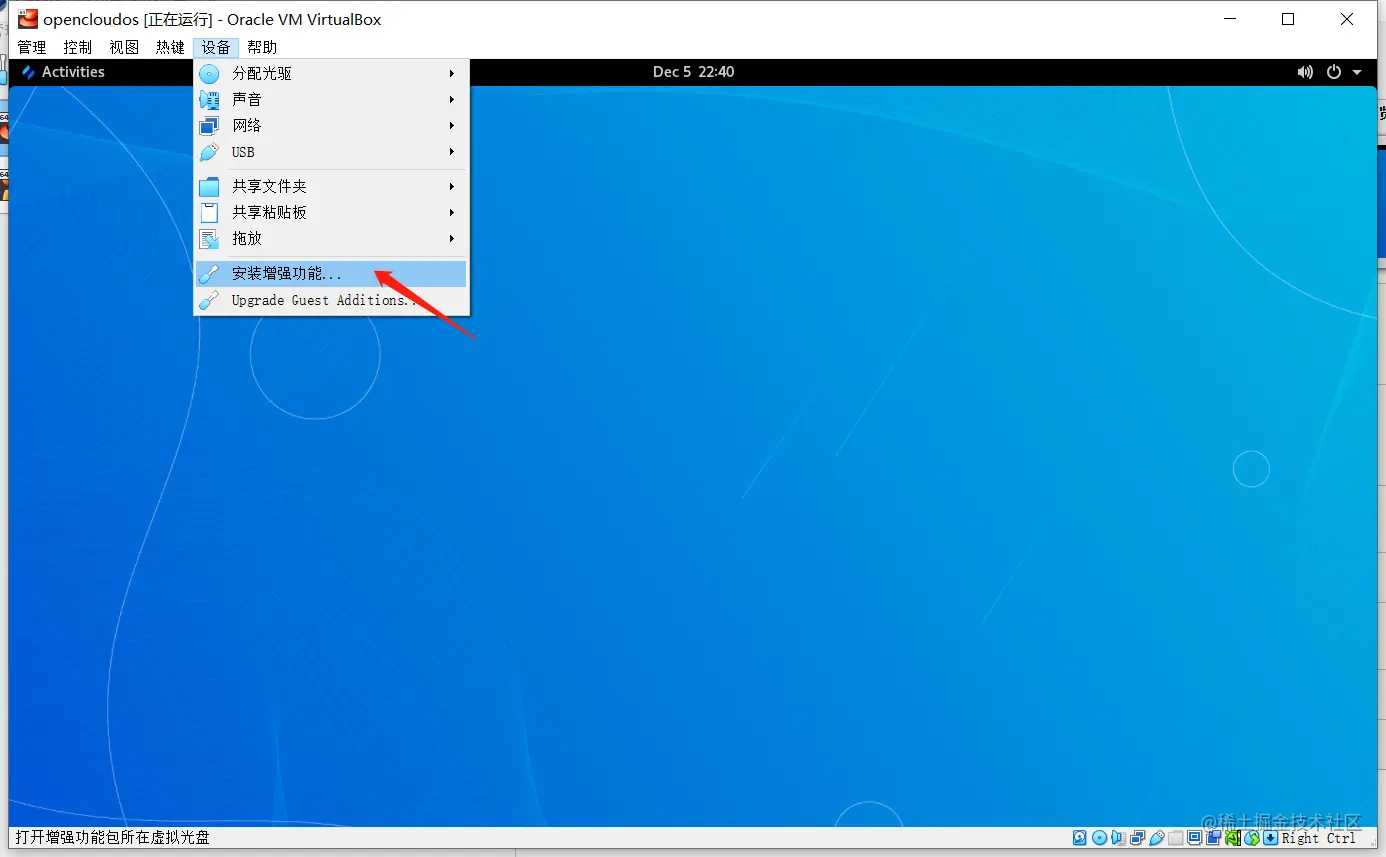Open the 帮助 menu

(262, 47)
